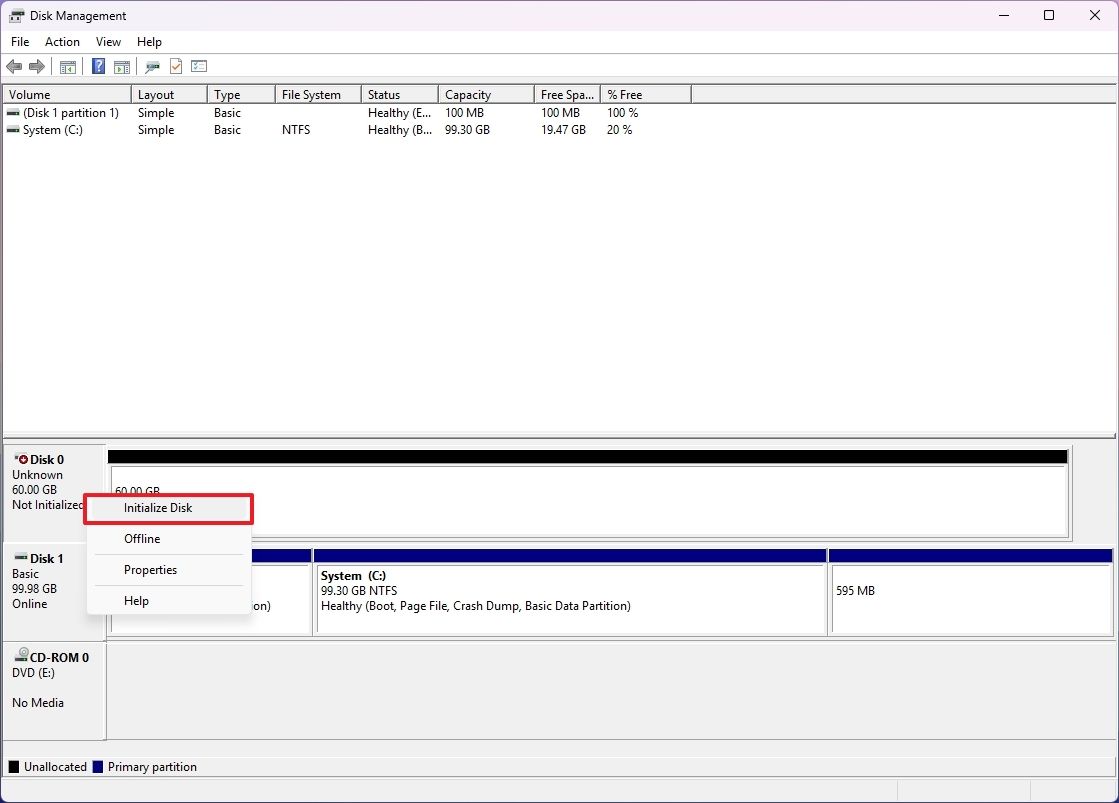Open the View menu
1119x803 pixels.
click(108, 42)
